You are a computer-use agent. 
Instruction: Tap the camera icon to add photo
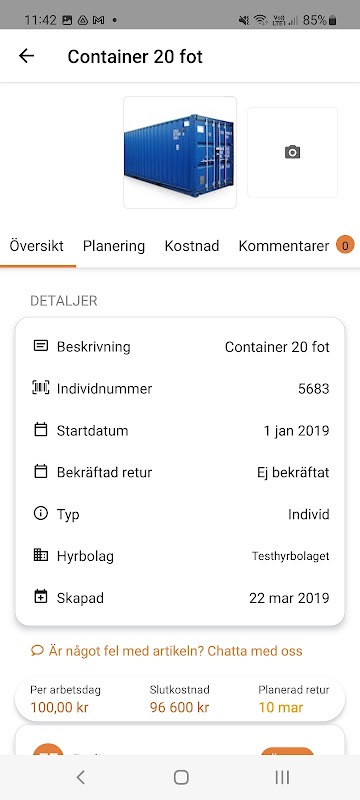click(x=292, y=152)
